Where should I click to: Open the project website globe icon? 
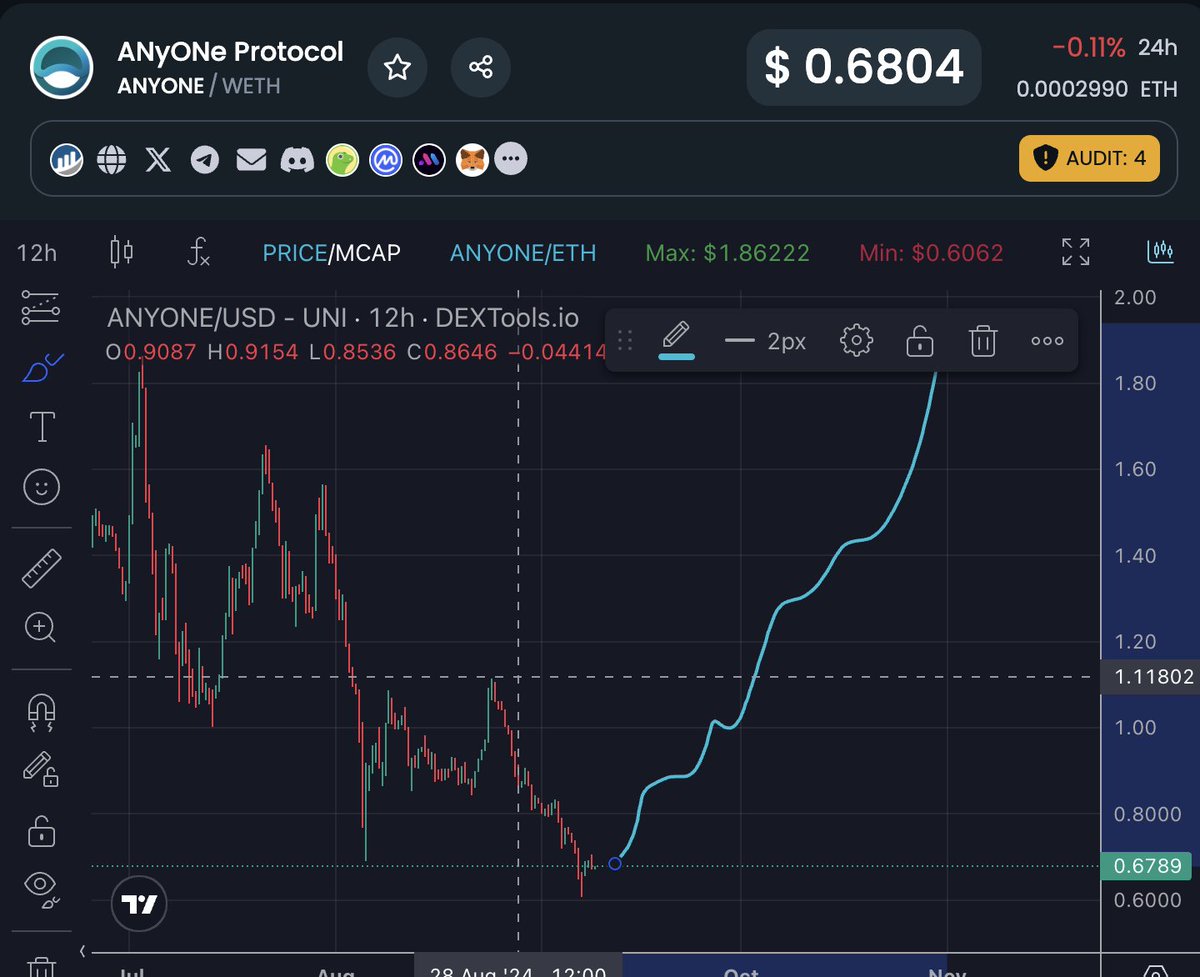click(x=111, y=158)
